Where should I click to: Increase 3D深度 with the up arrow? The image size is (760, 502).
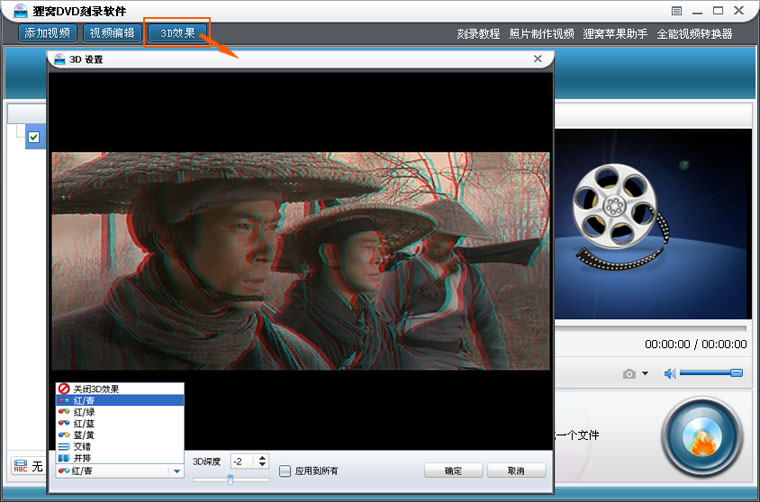click(x=262, y=458)
